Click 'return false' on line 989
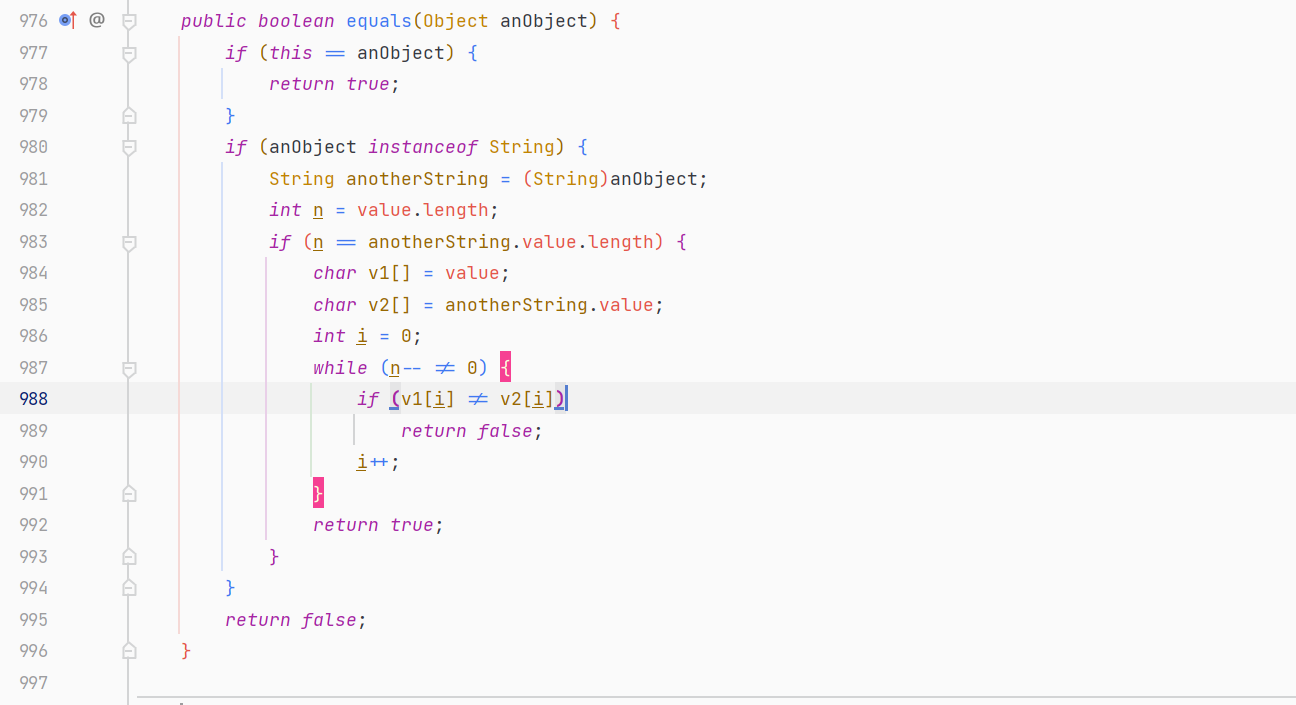1296x705 pixels. pos(467,431)
